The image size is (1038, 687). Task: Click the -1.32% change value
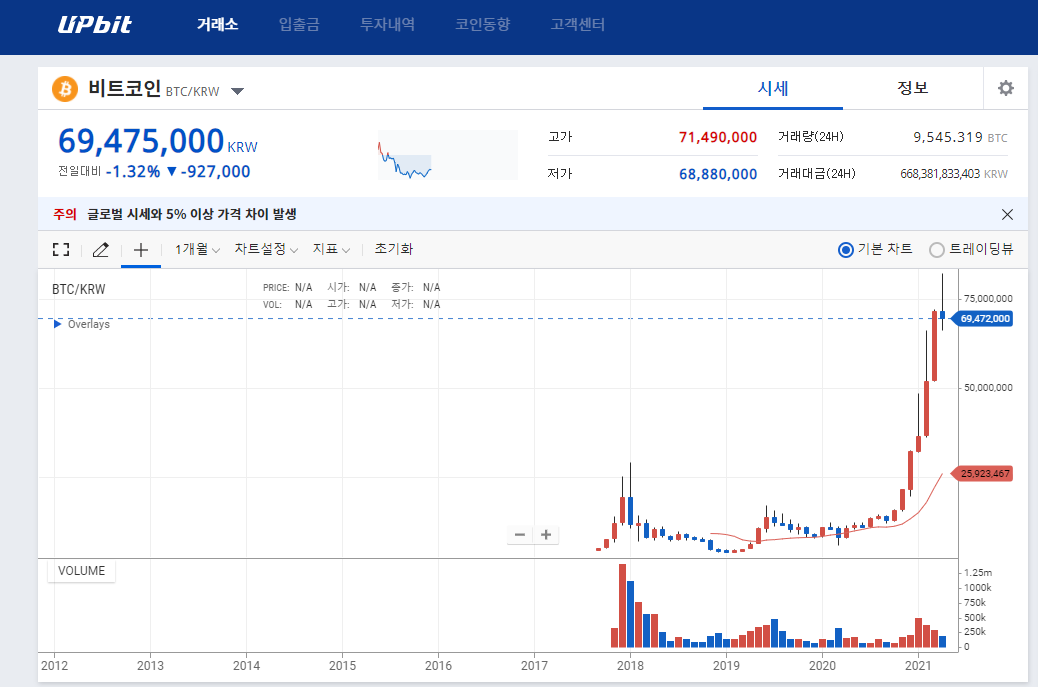[133, 171]
